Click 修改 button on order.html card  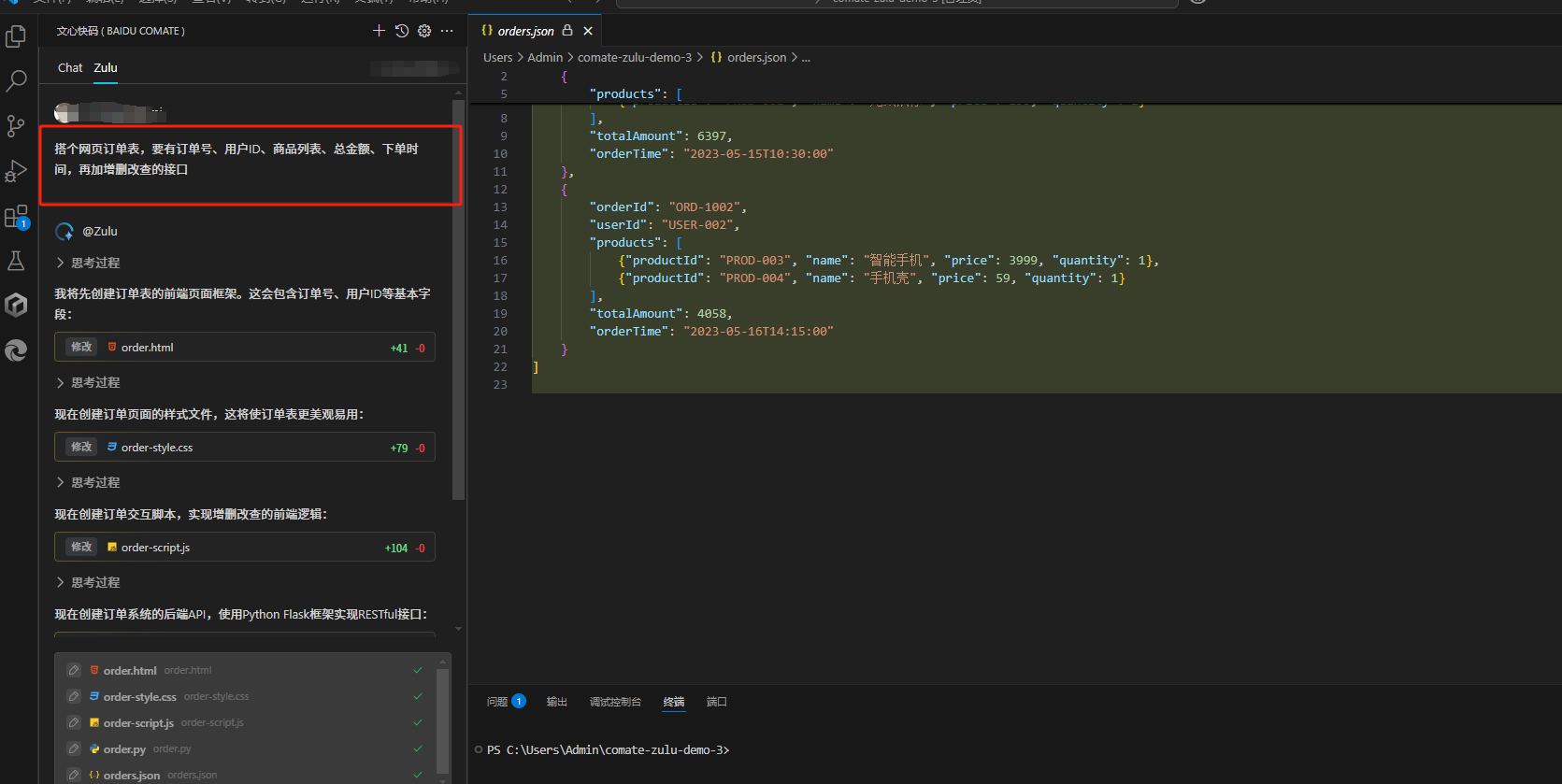click(x=81, y=347)
